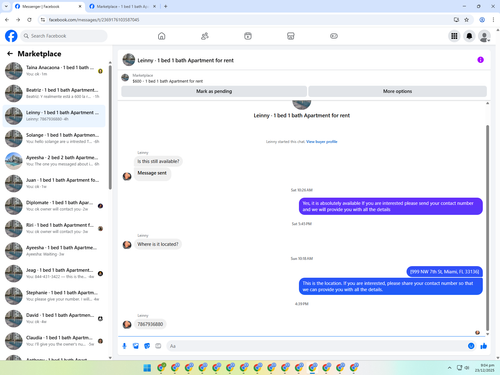Click the $600 listing thumbnail under header
This screenshot has height=375, width=500.
125,78
